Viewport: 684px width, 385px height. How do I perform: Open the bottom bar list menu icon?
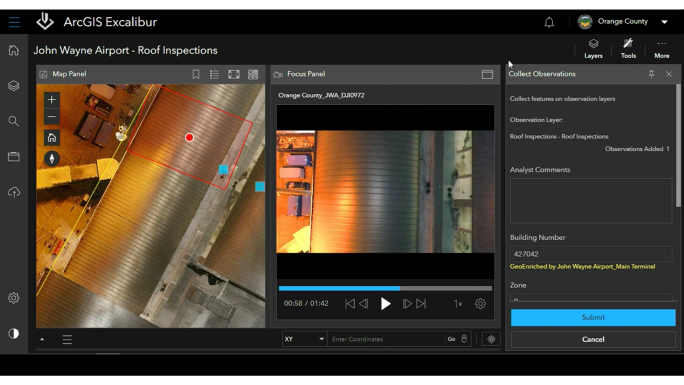(67, 339)
